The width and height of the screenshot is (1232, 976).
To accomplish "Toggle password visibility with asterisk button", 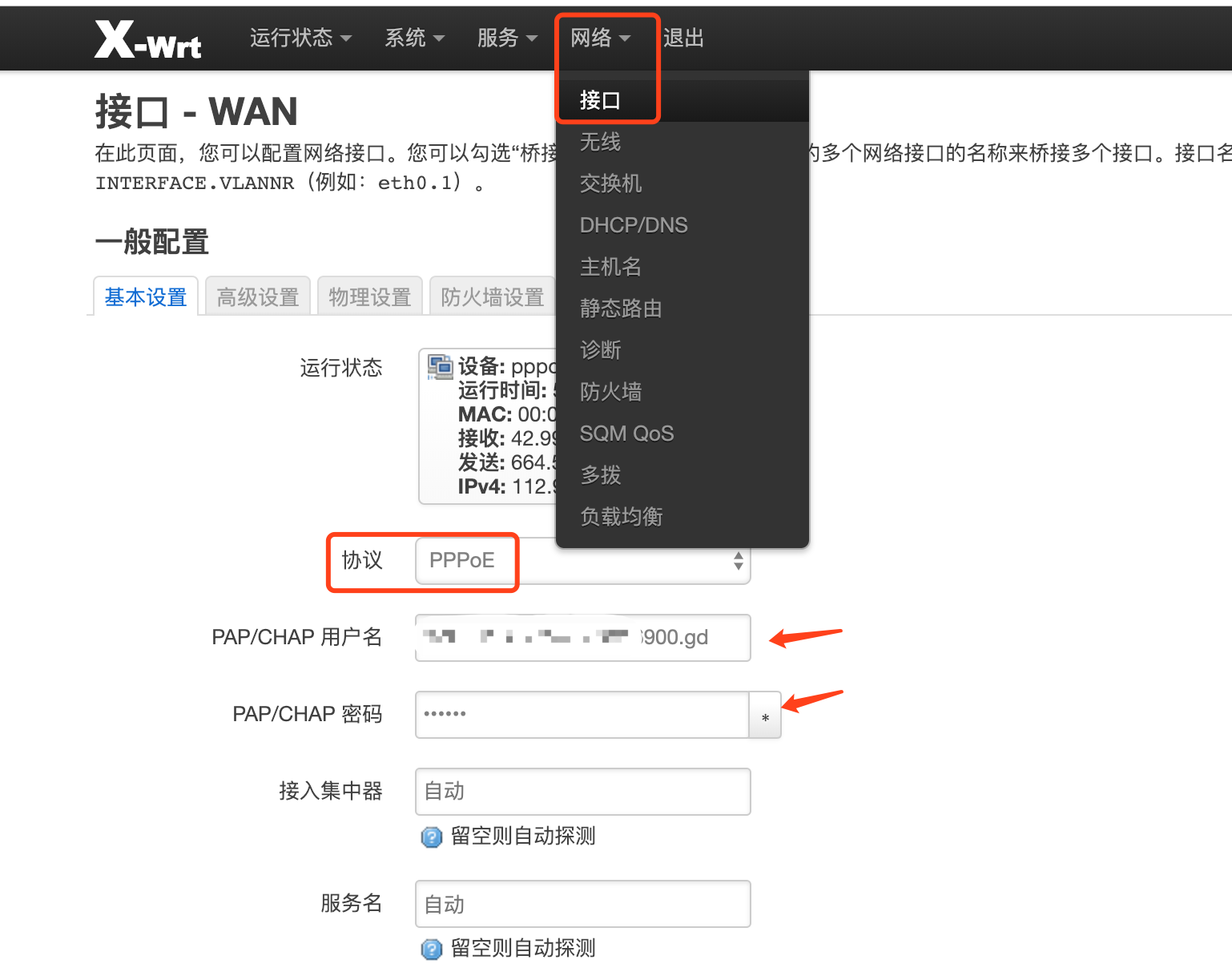I will point(765,716).
